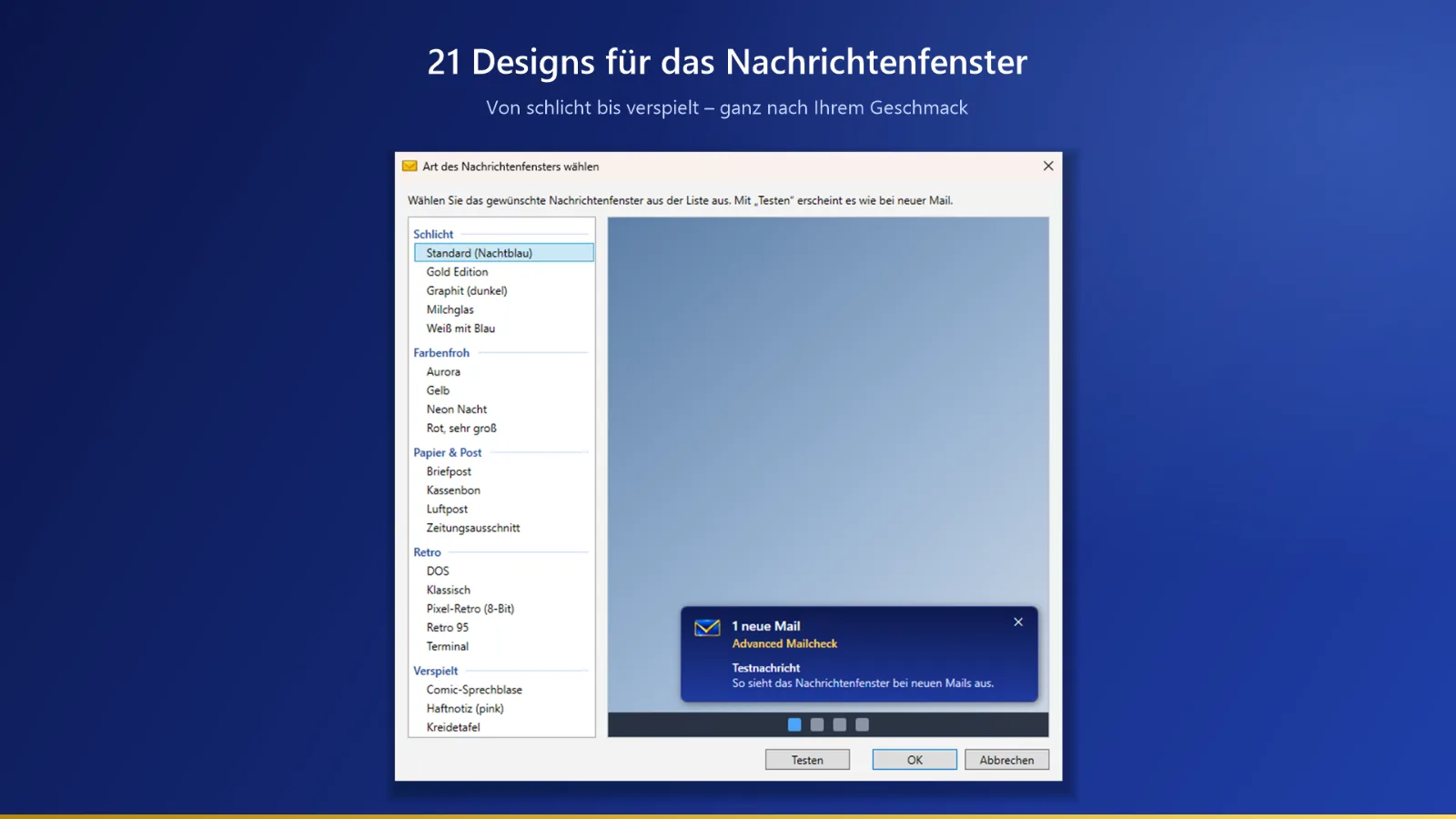Choose Rot, sehr groß design
This screenshot has width=1456, height=819.
tap(503, 428)
